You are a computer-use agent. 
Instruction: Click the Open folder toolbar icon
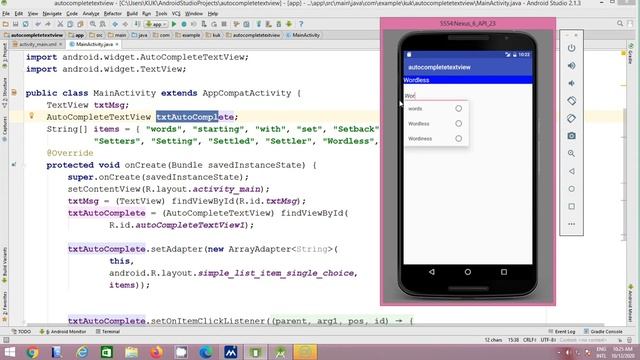[6, 24]
